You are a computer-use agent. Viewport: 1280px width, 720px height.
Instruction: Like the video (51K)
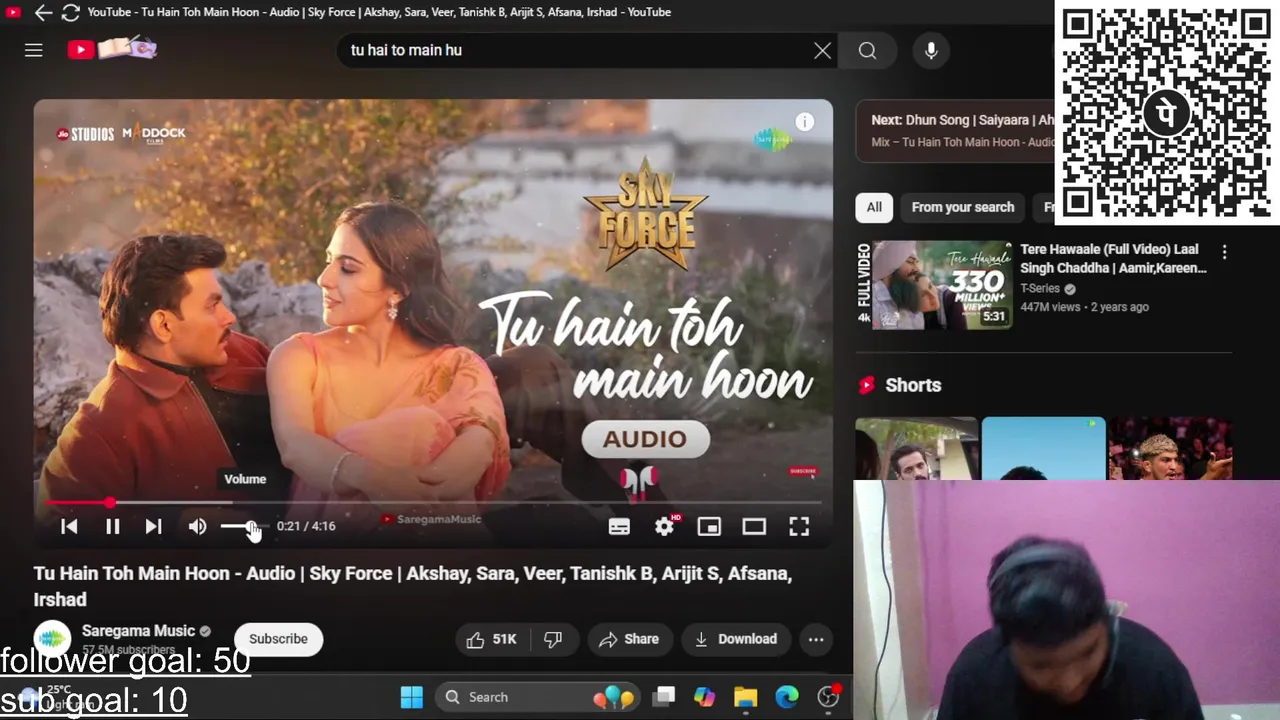(x=491, y=639)
